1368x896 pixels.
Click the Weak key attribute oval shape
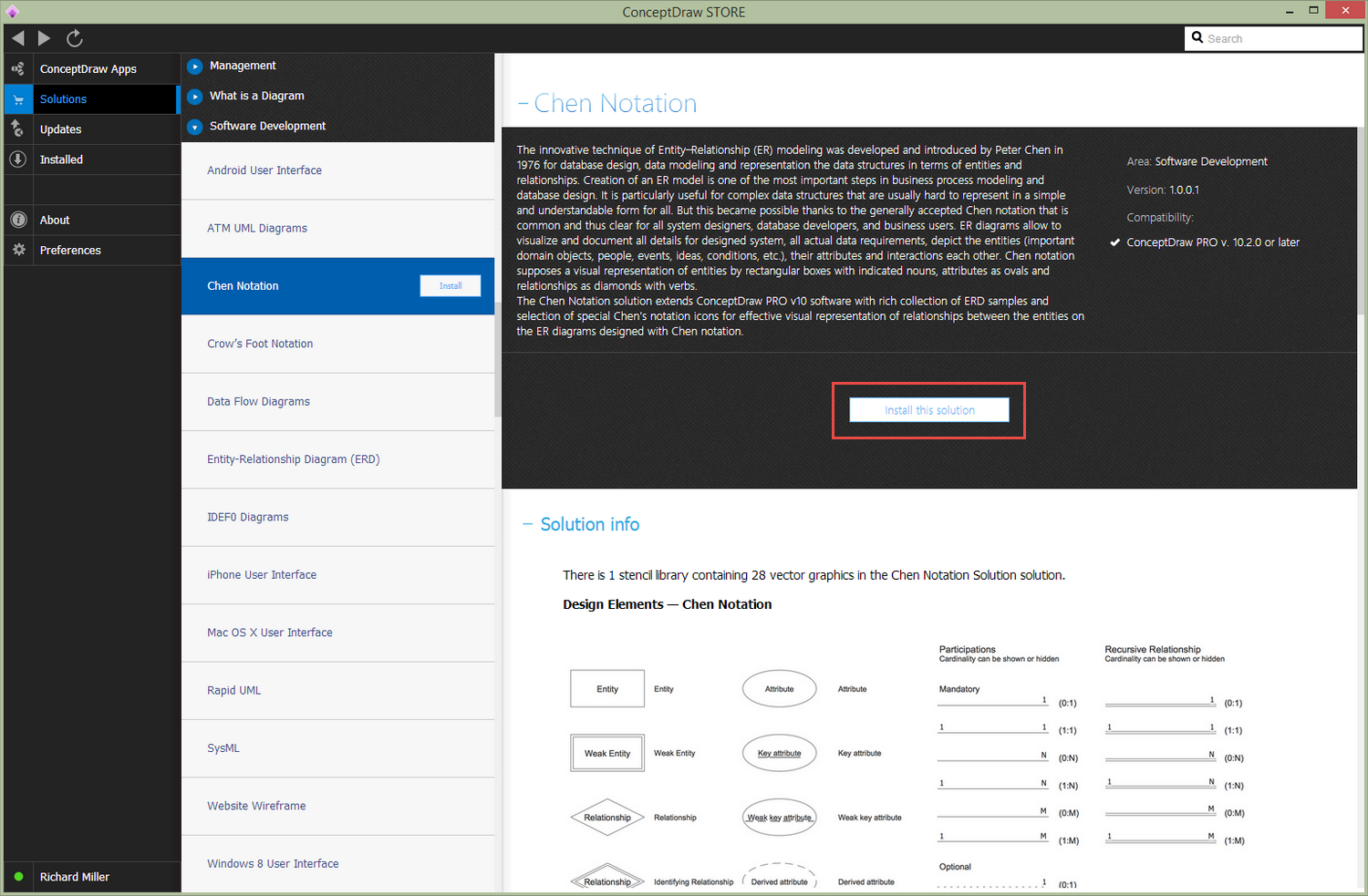[x=780, y=818]
